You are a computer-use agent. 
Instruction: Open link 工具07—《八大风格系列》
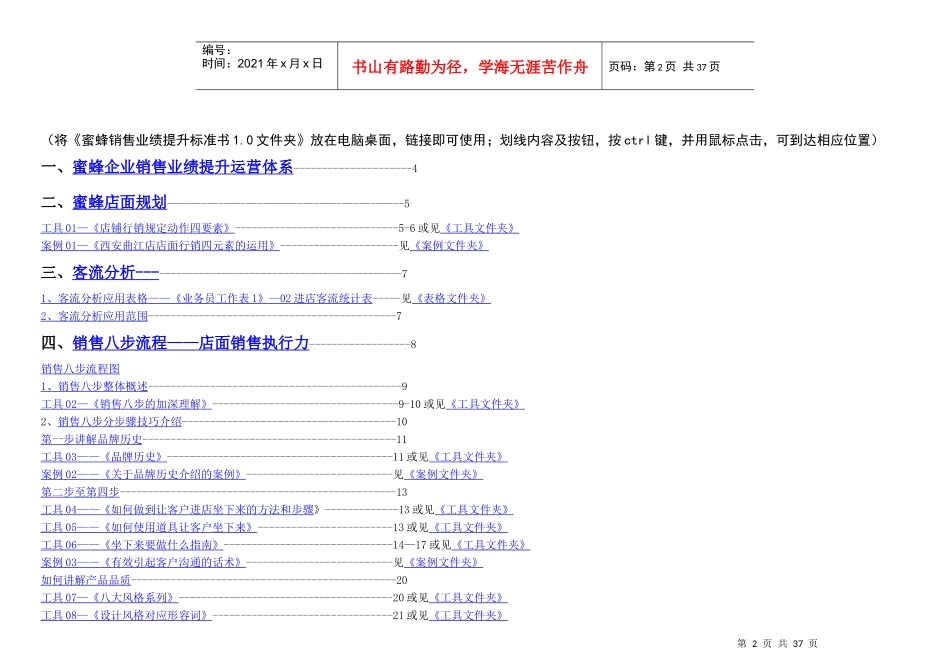point(109,597)
